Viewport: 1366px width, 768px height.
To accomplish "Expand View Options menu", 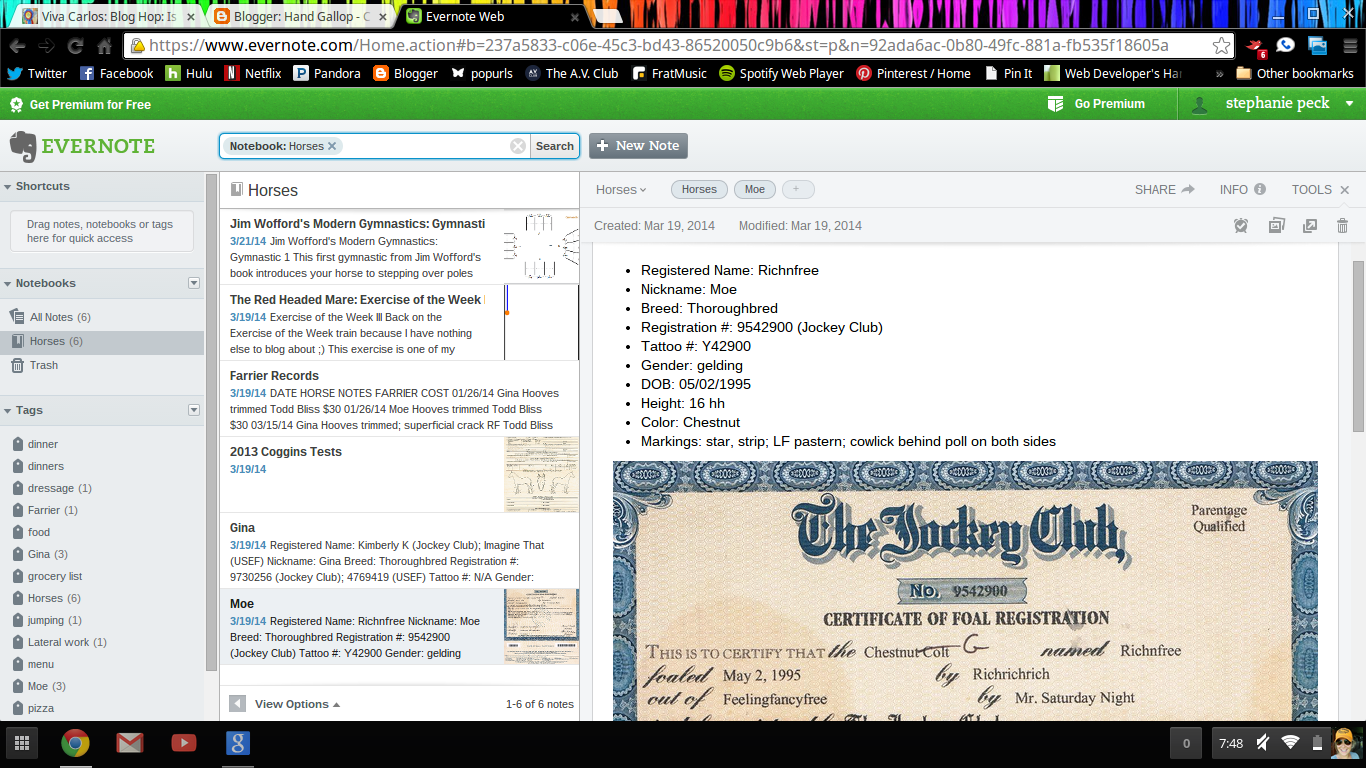I will [297, 704].
